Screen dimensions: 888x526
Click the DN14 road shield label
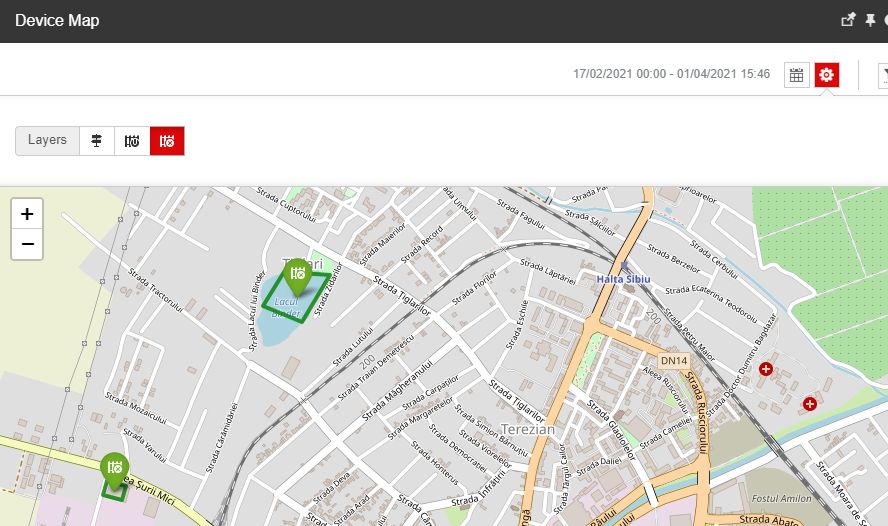tap(673, 360)
